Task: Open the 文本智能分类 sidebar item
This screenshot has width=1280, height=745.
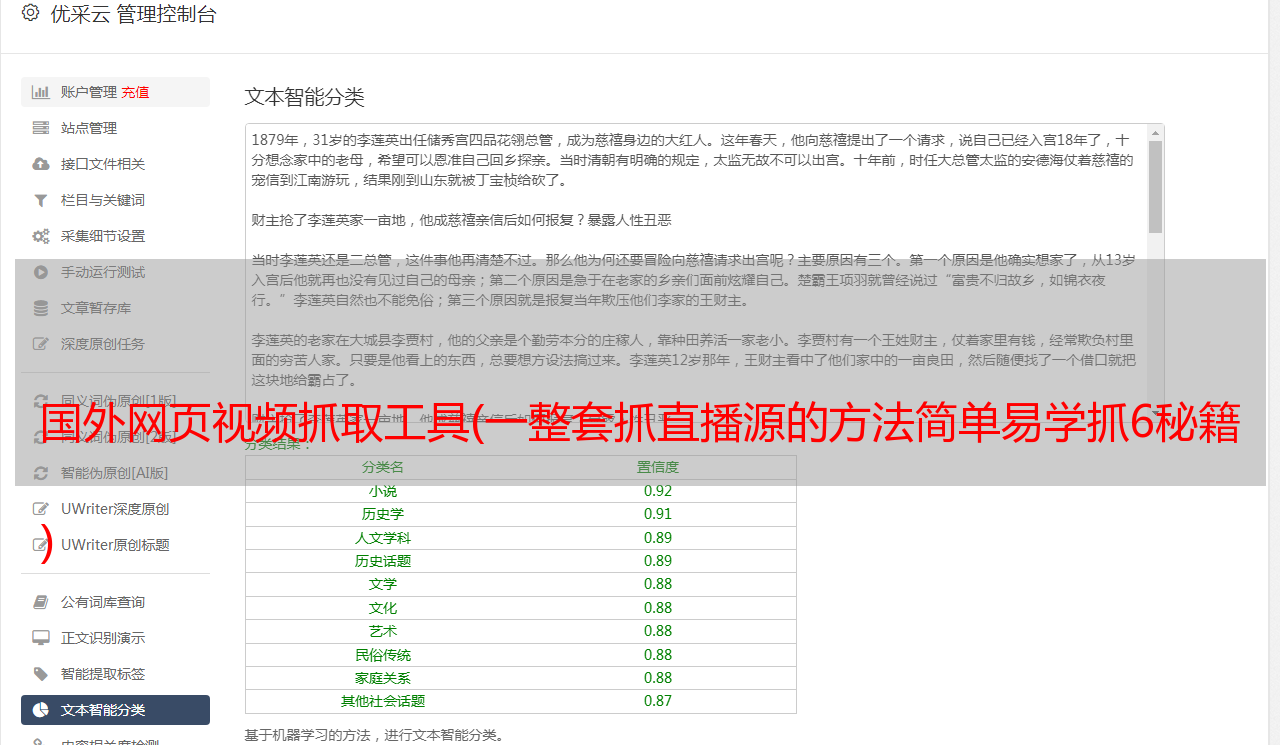Action: [x=115, y=710]
